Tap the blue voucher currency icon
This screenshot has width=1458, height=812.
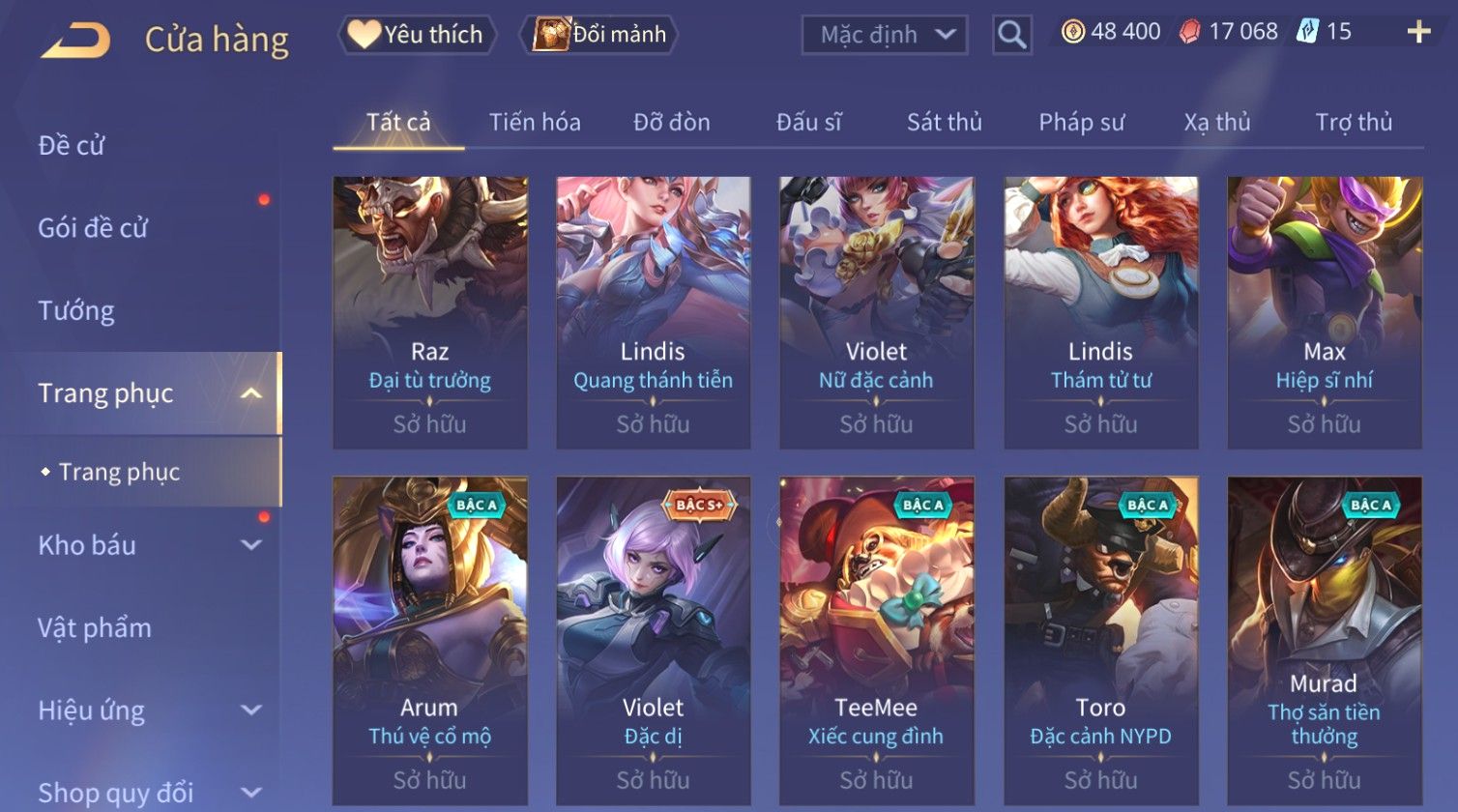click(1307, 32)
